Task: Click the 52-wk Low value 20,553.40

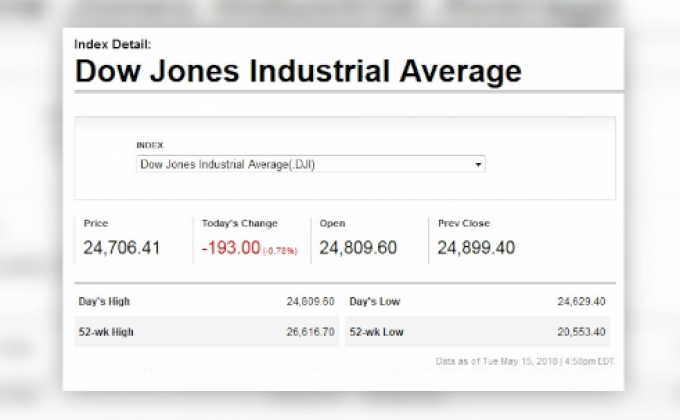Action: click(581, 331)
